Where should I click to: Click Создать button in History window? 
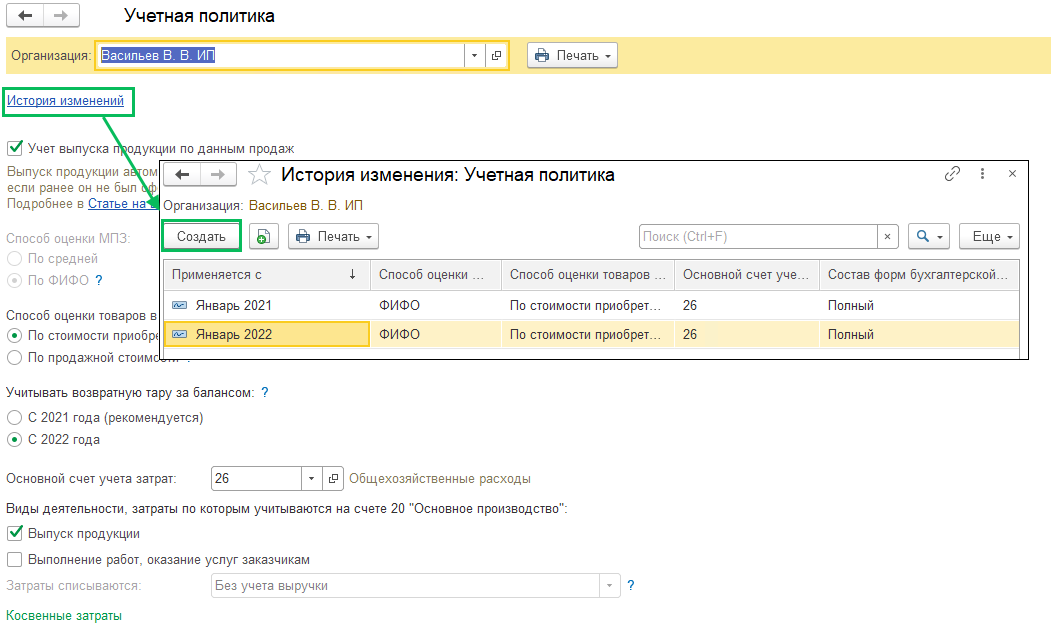click(201, 237)
